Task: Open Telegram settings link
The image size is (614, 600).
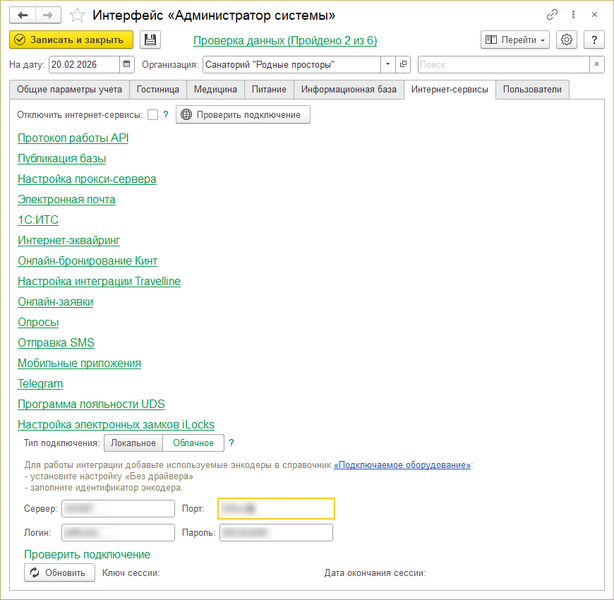Action: 40,384
